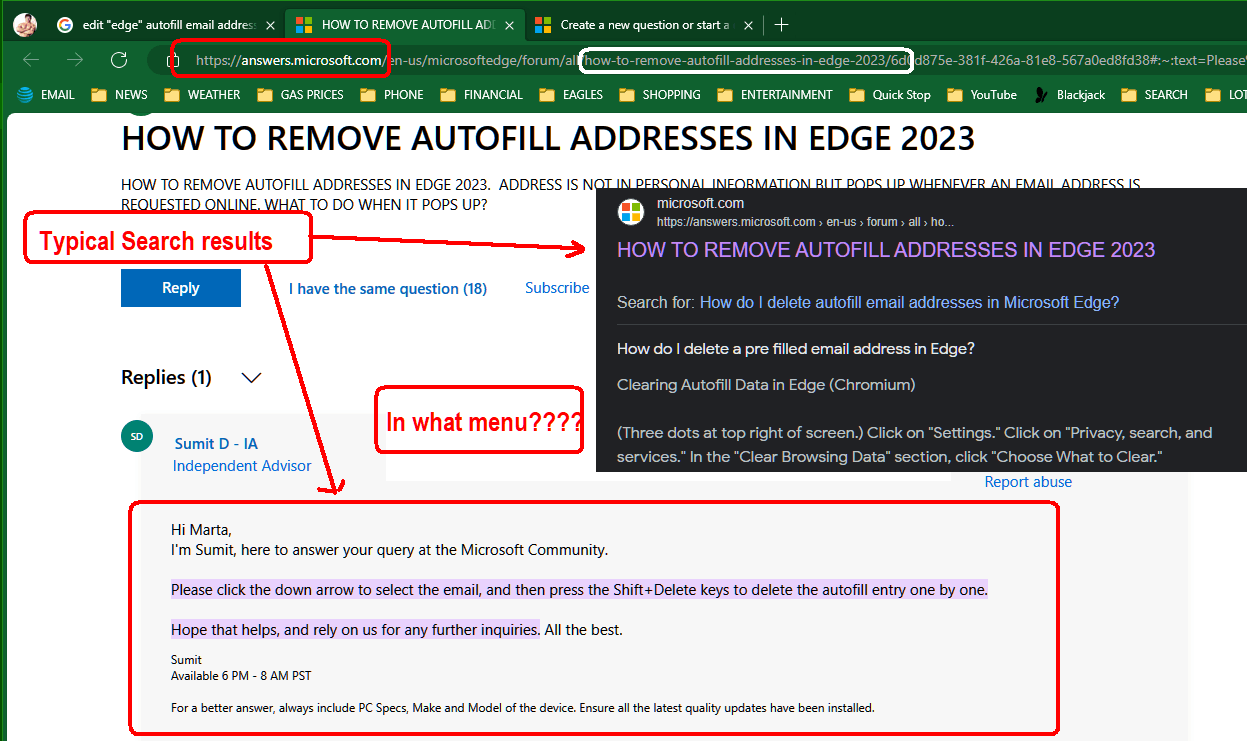Open a new tab with the plus button
Image resolution: width=1247 pixels, height=741 pixels.
click(x=782, y=24)
